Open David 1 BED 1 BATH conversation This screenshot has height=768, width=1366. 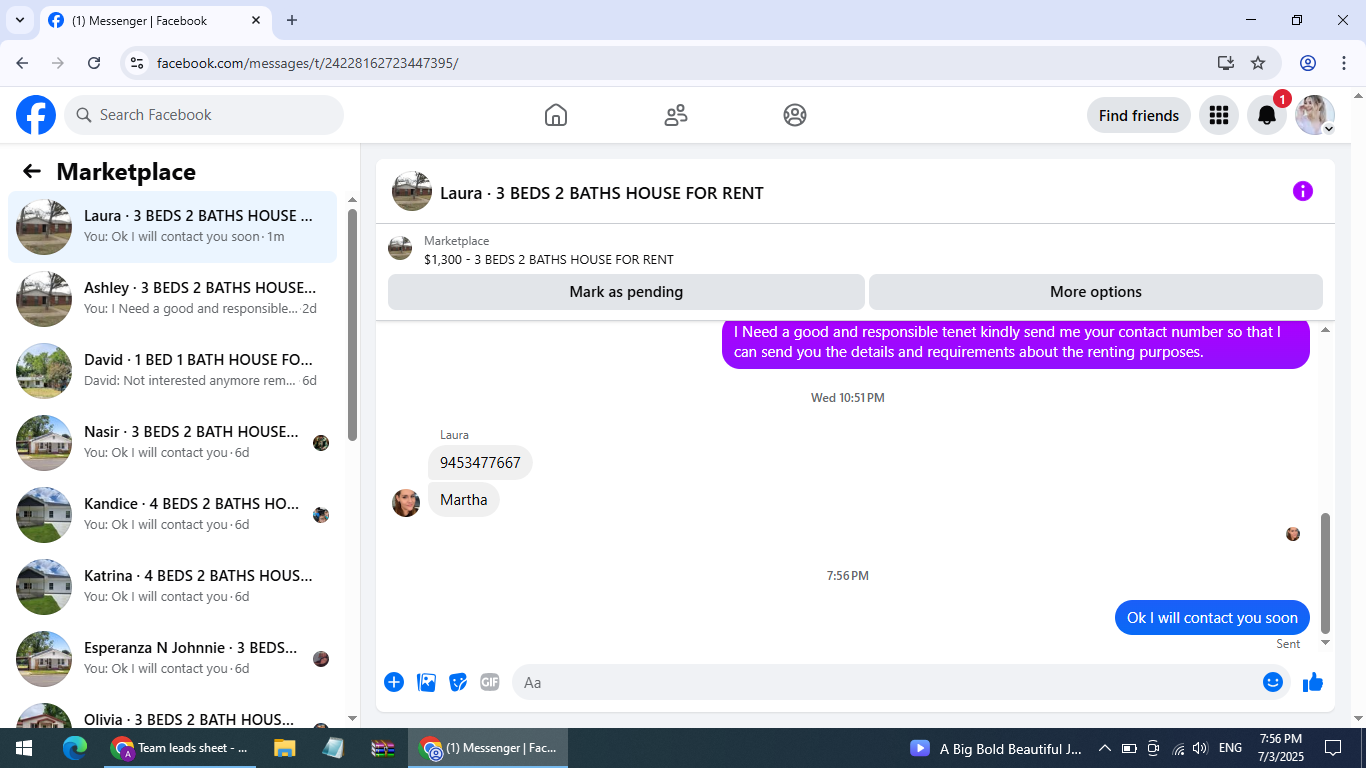click(173, 371)
